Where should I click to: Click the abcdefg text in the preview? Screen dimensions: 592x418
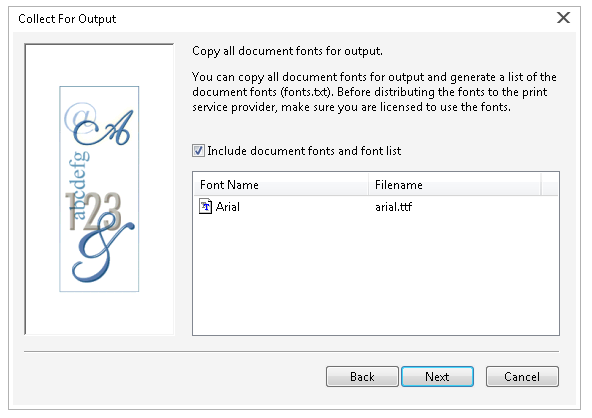[79, 185]
